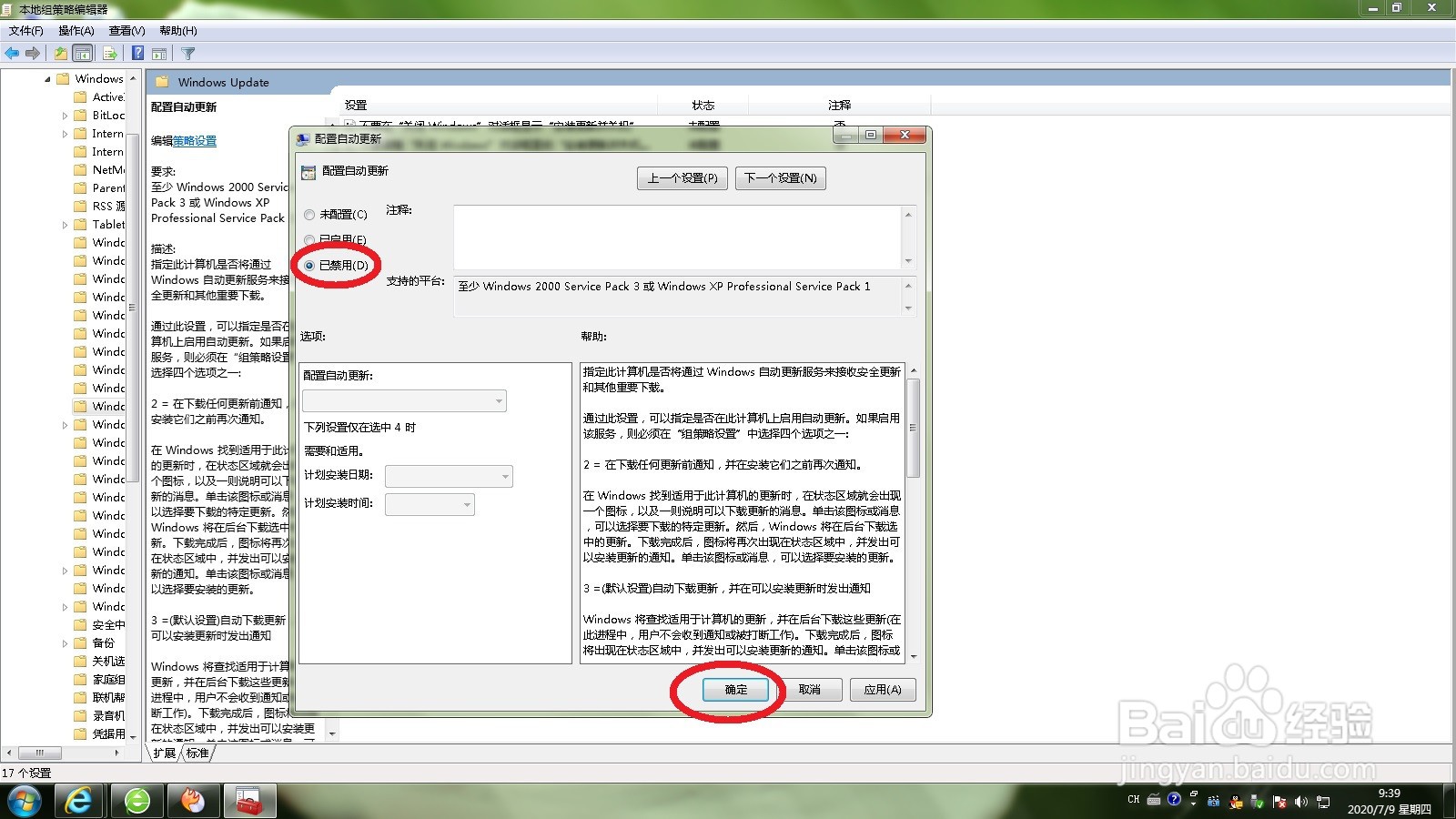Click the CH input language indicator
This screenshot has width=1456, height=819.
1134,800
